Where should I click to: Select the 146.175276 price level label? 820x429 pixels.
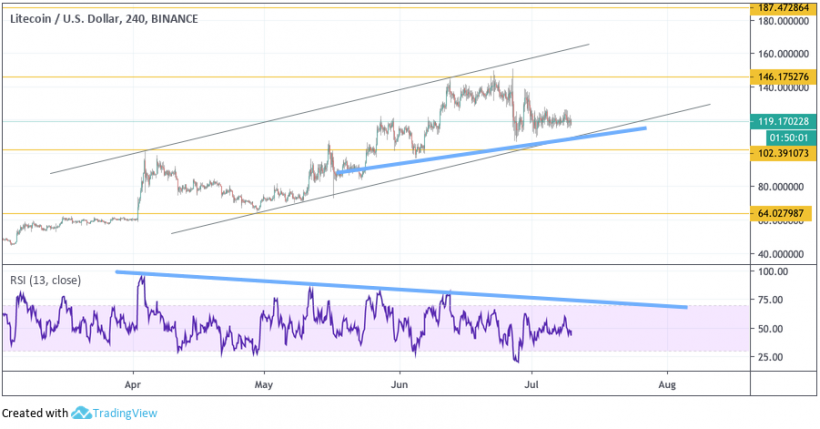coord(783,76)
